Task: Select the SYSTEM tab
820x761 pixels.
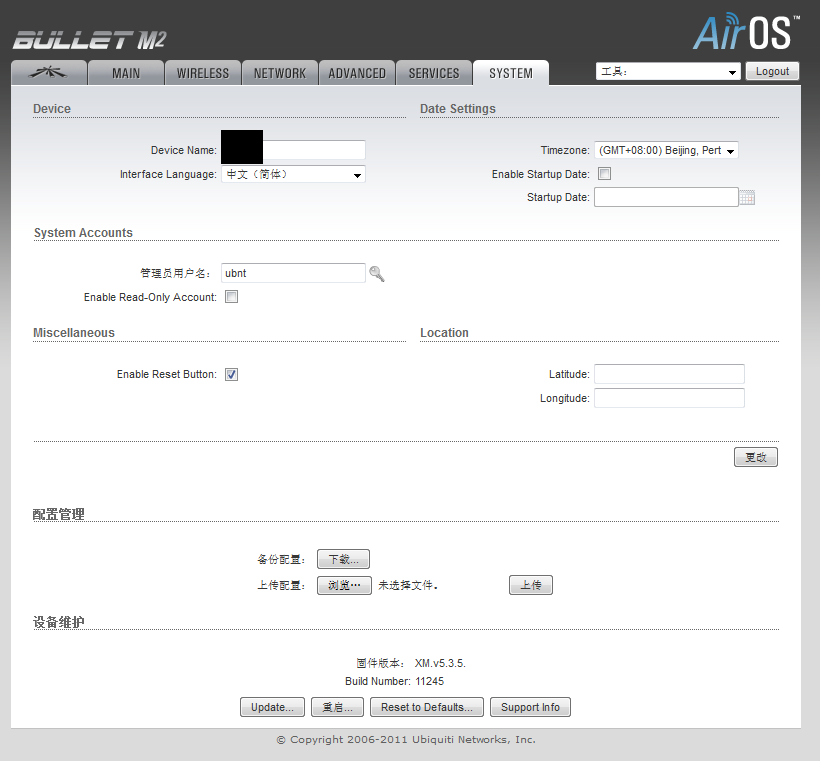Action: point(511,73)
